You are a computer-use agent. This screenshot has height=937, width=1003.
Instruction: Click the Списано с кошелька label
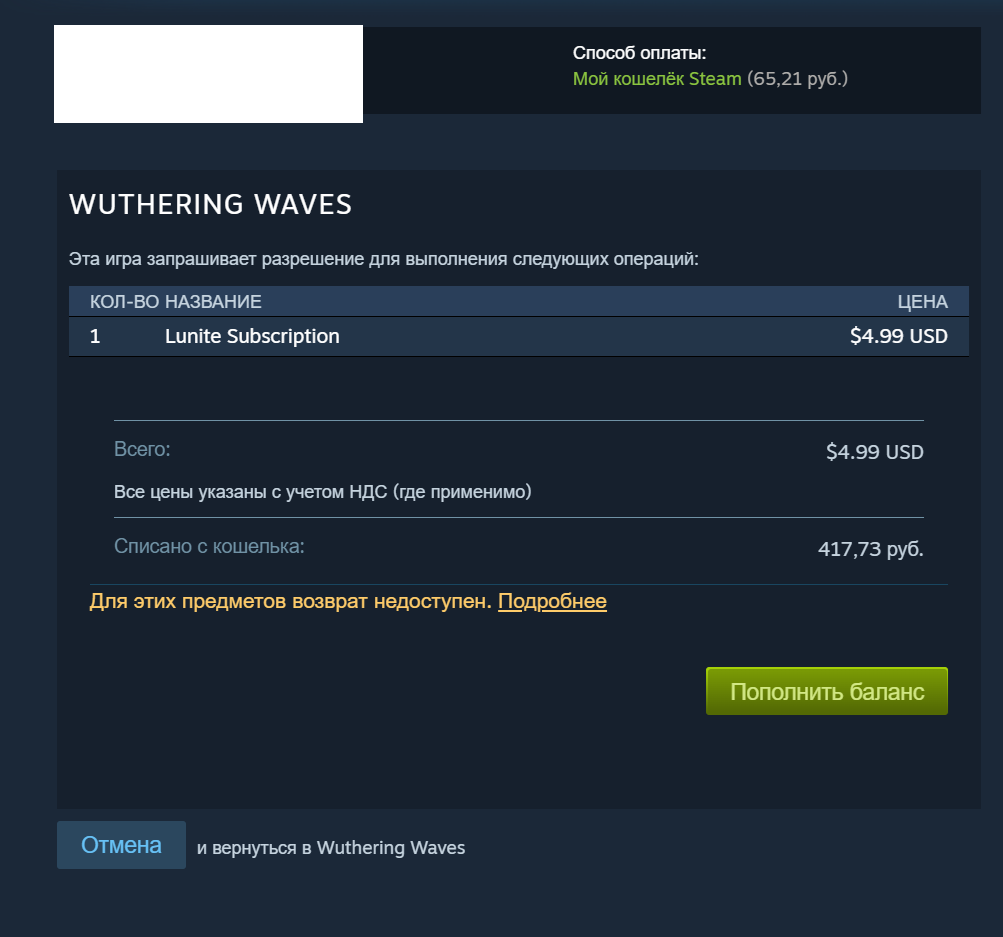coord(209,546)
